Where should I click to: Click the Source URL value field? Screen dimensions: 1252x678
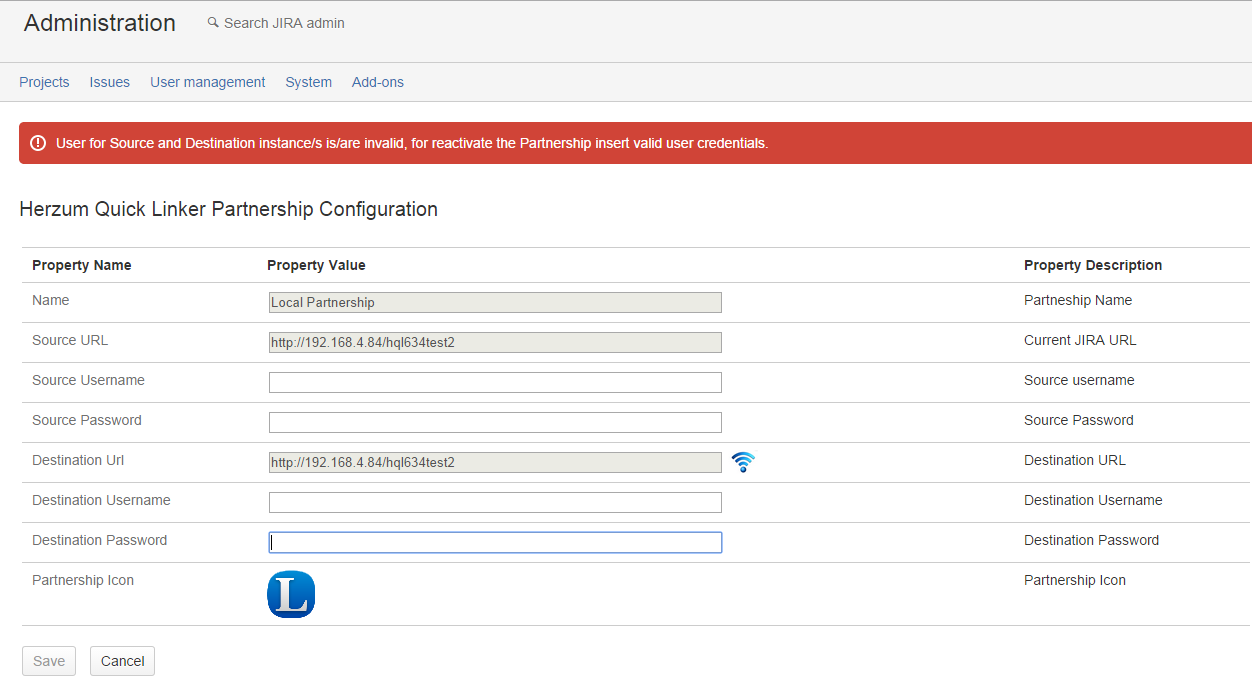[495, 342]
